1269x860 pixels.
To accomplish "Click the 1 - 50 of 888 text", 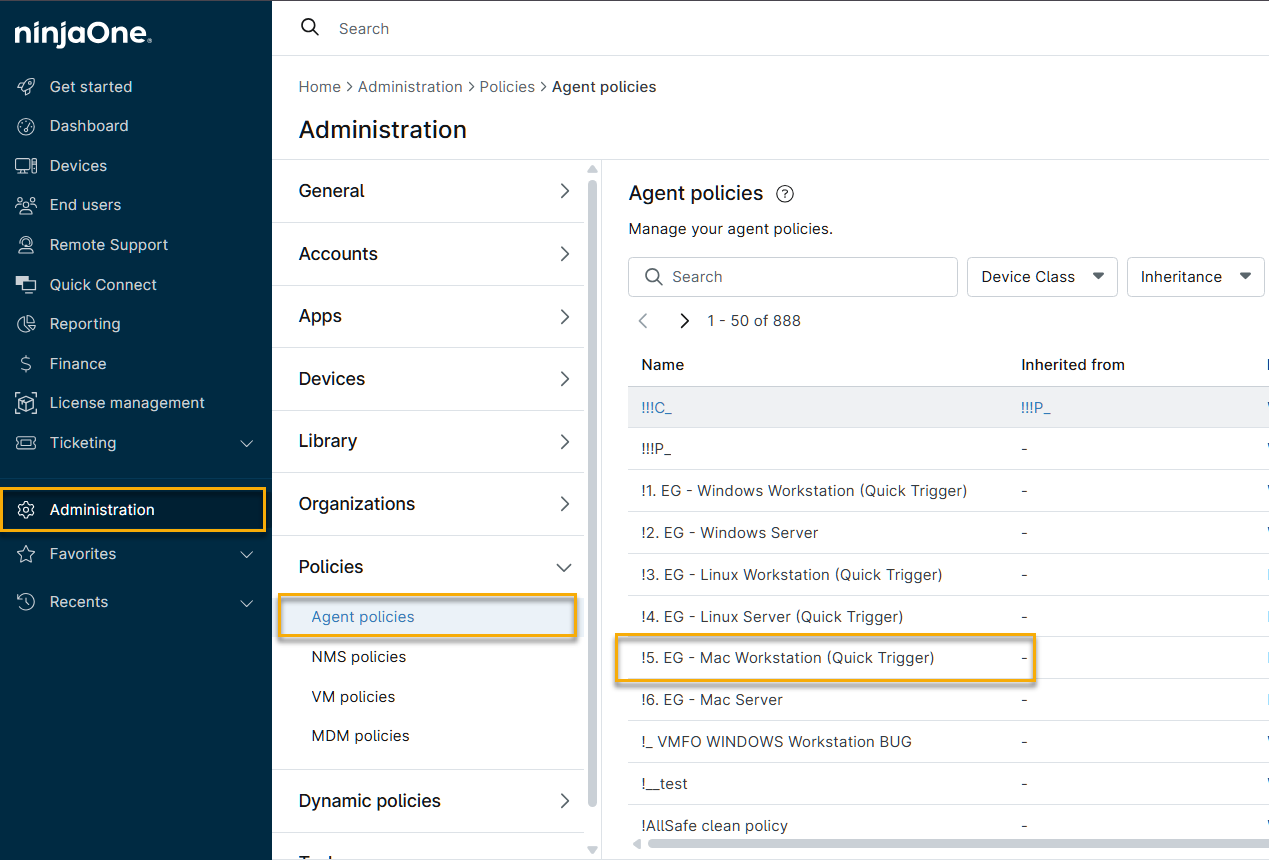I will click(754, 321).
